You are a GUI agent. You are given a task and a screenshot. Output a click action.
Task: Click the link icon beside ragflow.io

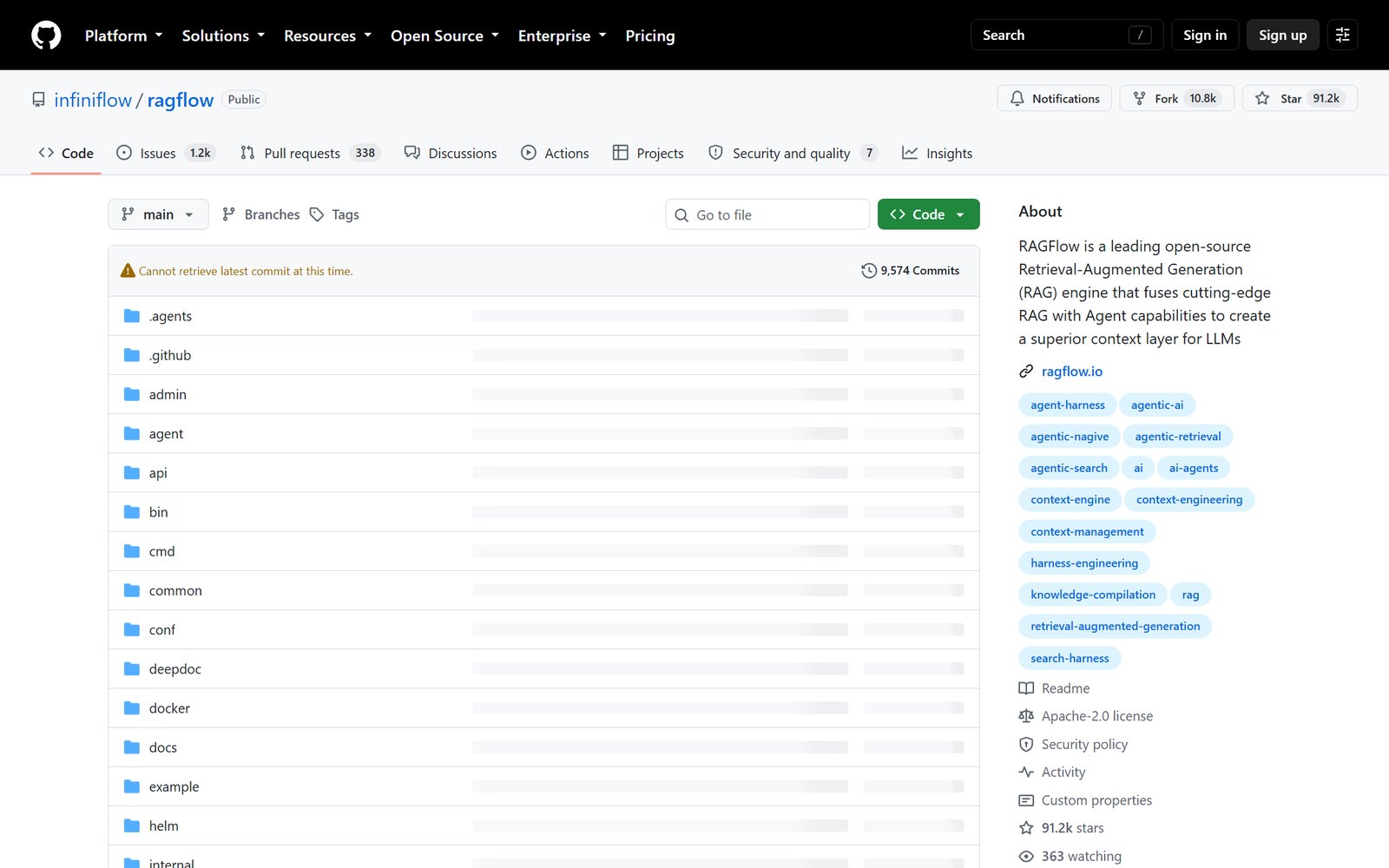1026,372
